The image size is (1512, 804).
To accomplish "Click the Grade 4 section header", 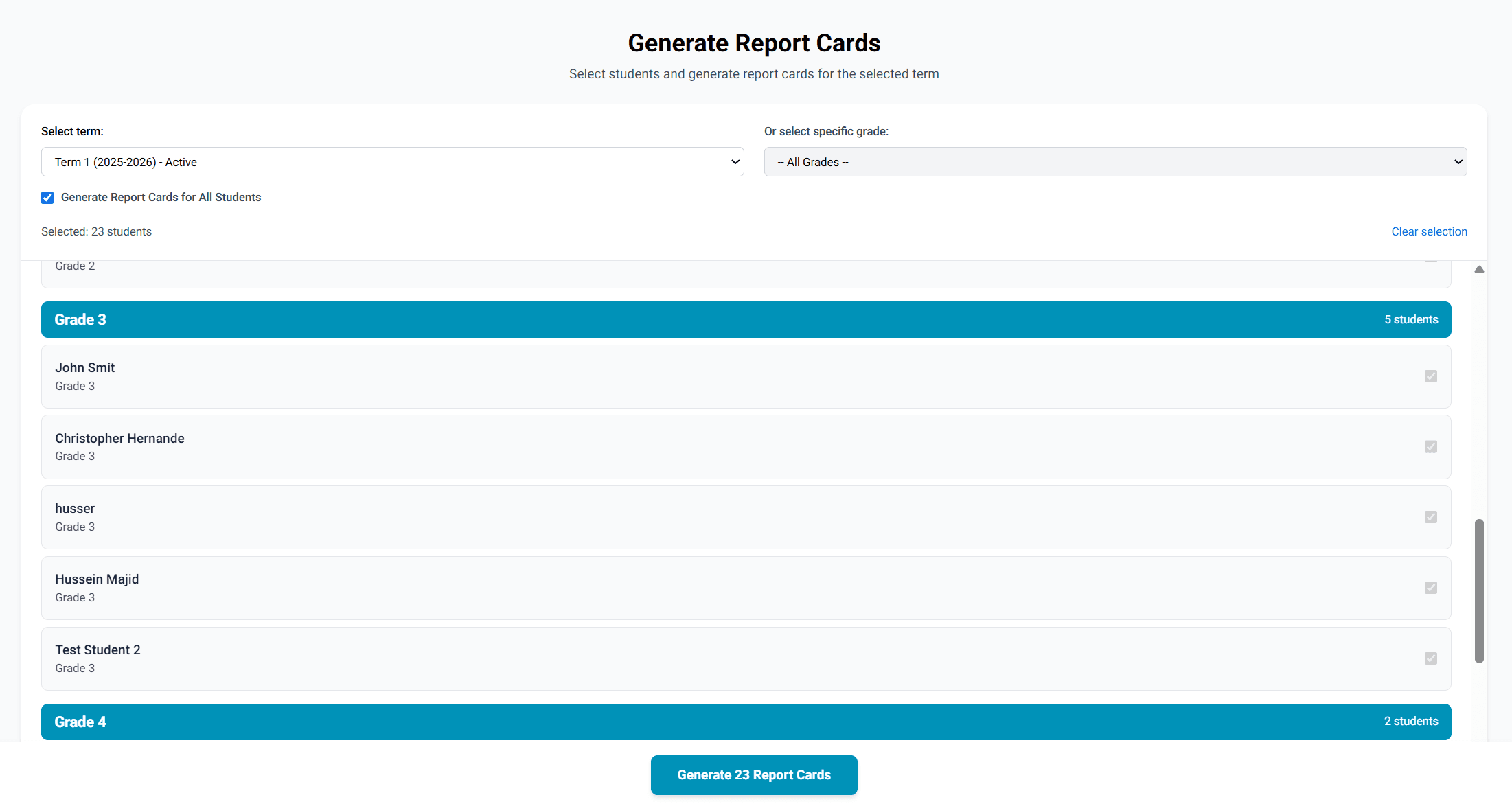I will (746, 722).
